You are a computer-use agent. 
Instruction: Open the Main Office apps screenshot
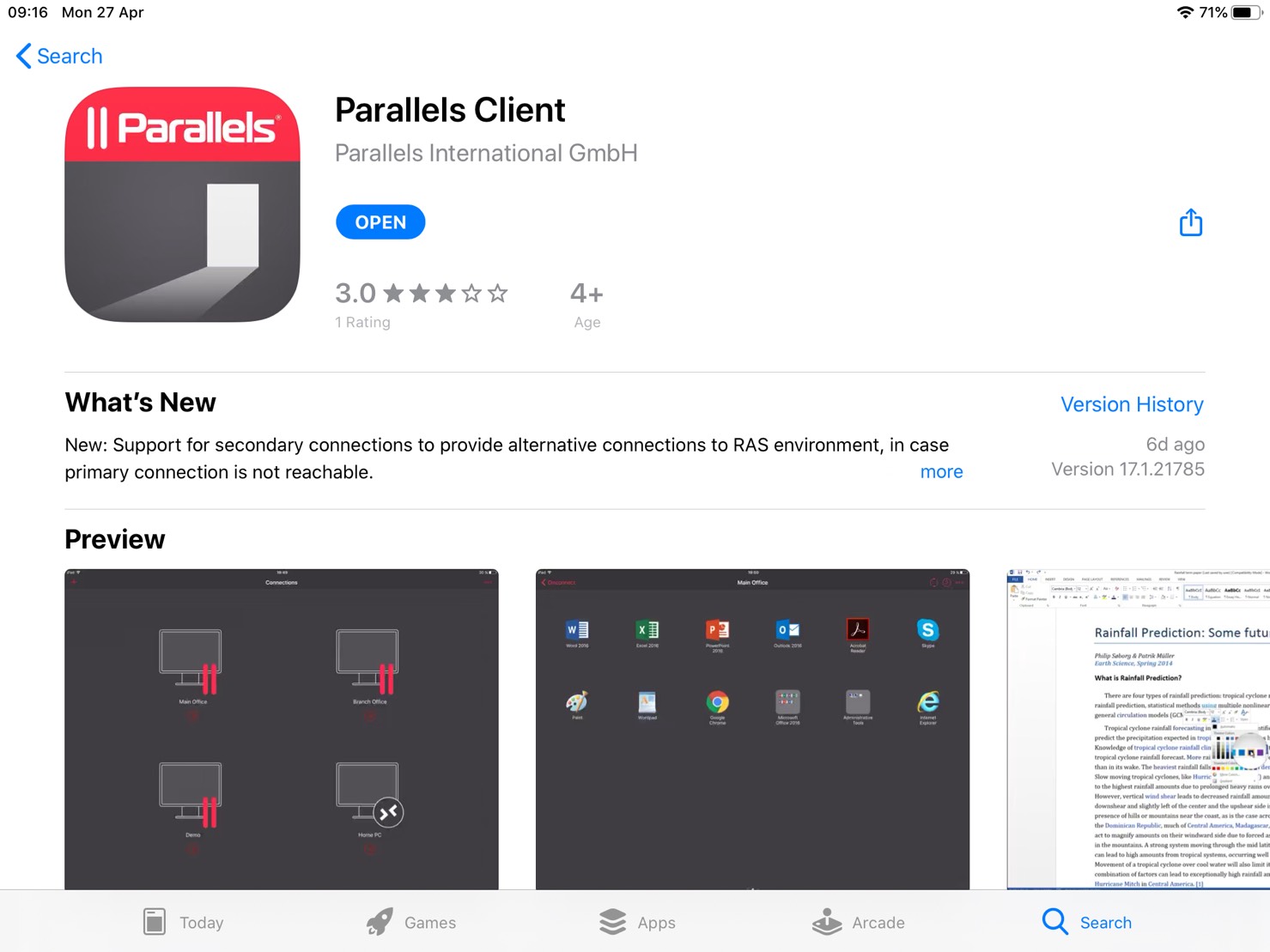click(x=752, y=729)
